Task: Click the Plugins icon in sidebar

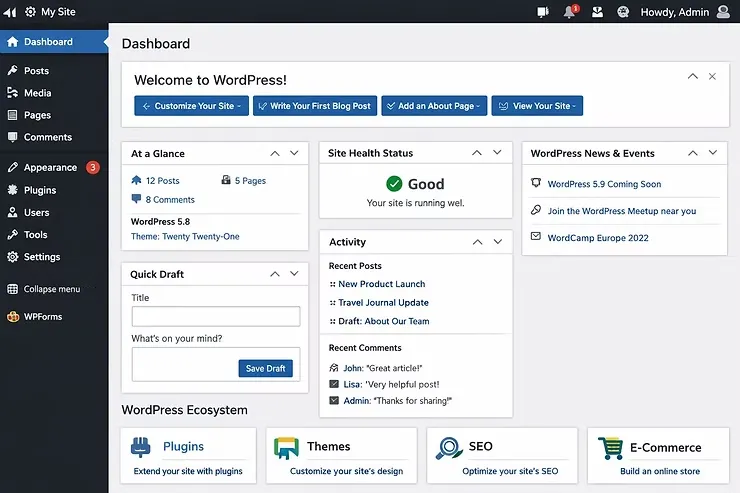Action: [x=13, y=190]
